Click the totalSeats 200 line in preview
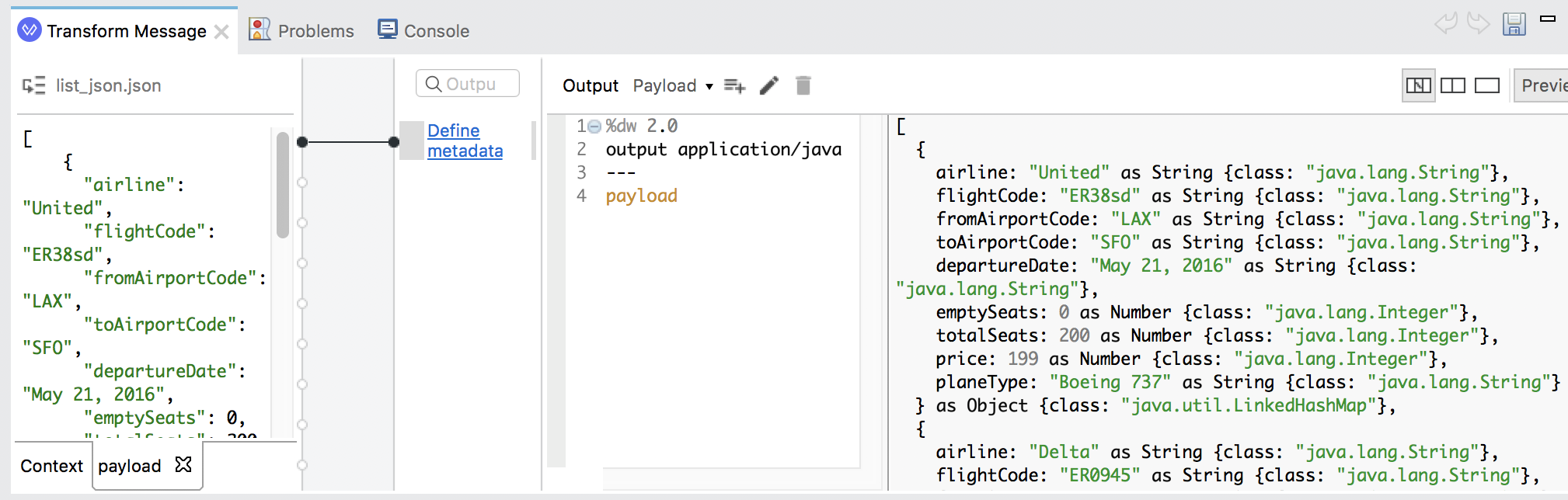Viewport: 1568px width, 500px height. 1218,335
